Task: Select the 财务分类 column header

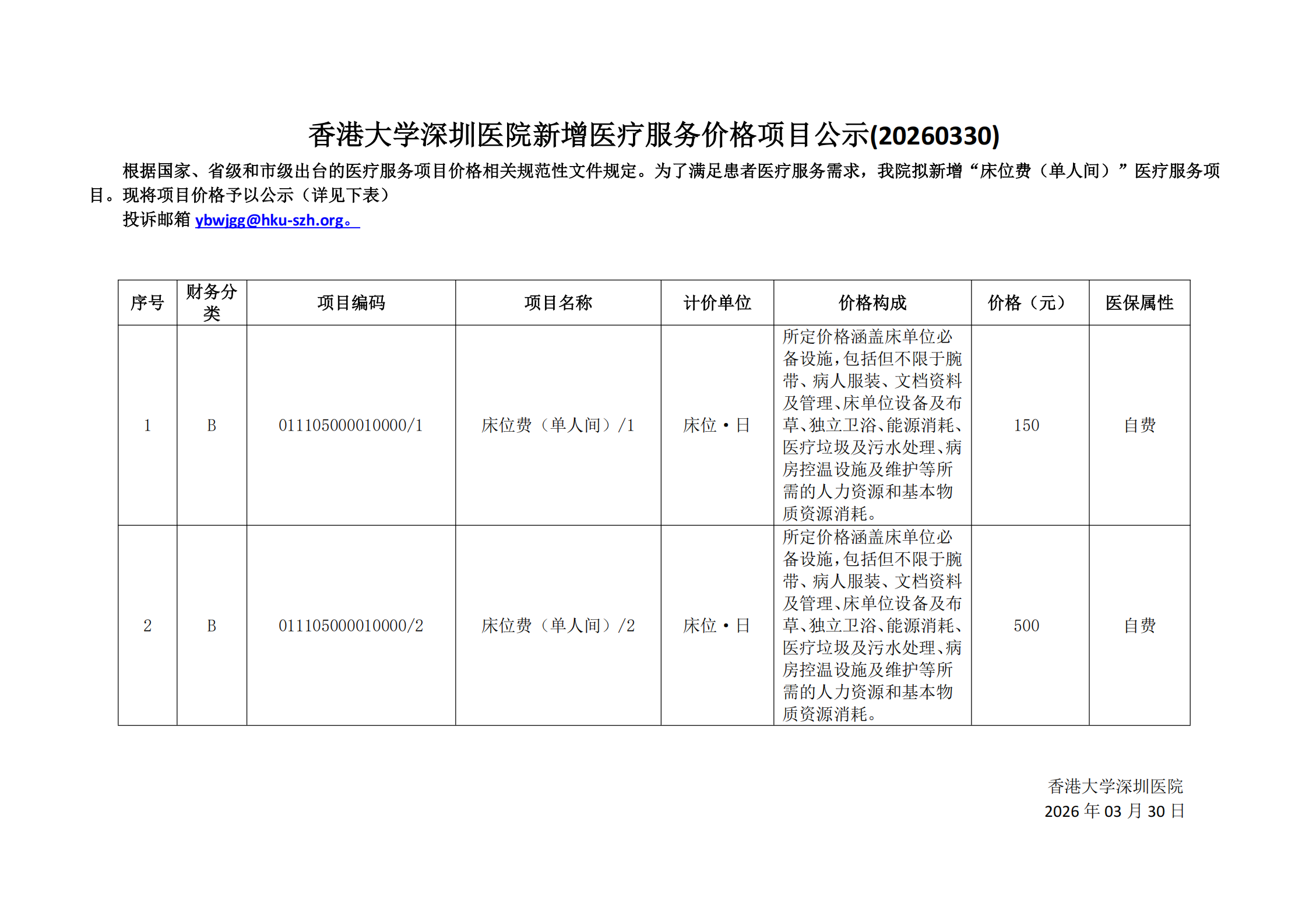Action: (212, 302)
